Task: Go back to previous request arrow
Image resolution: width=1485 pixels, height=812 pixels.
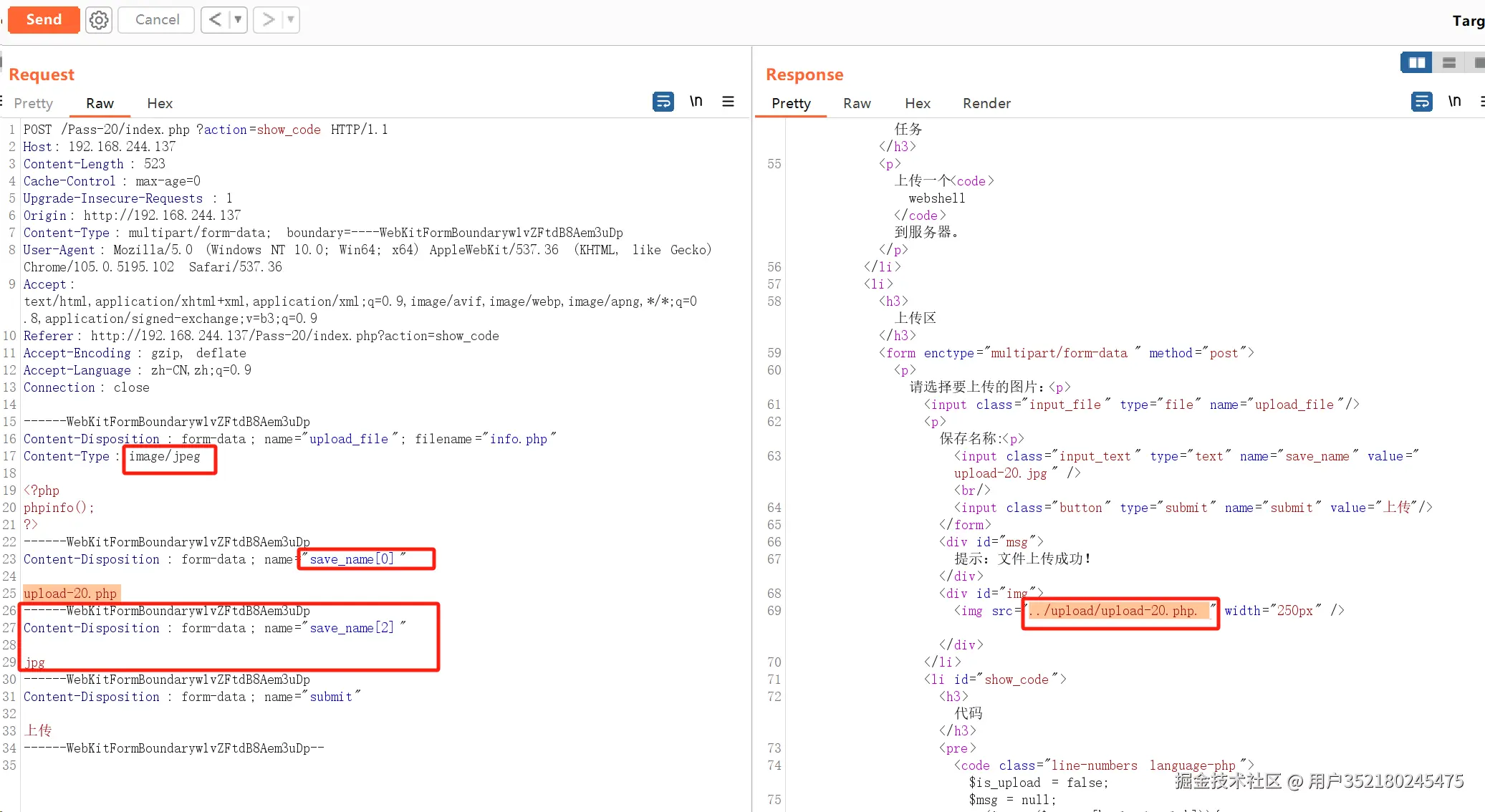Action: [215, 20]
